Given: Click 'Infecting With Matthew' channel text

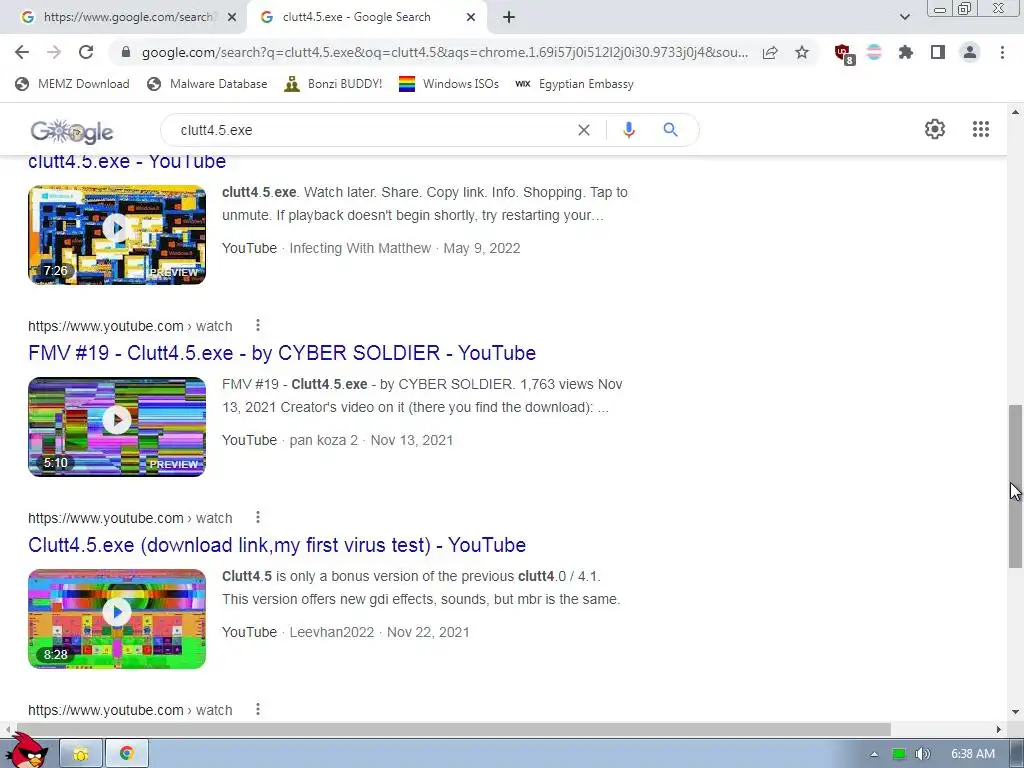Looking at the screenshot, I should click(x=360, y=248).
